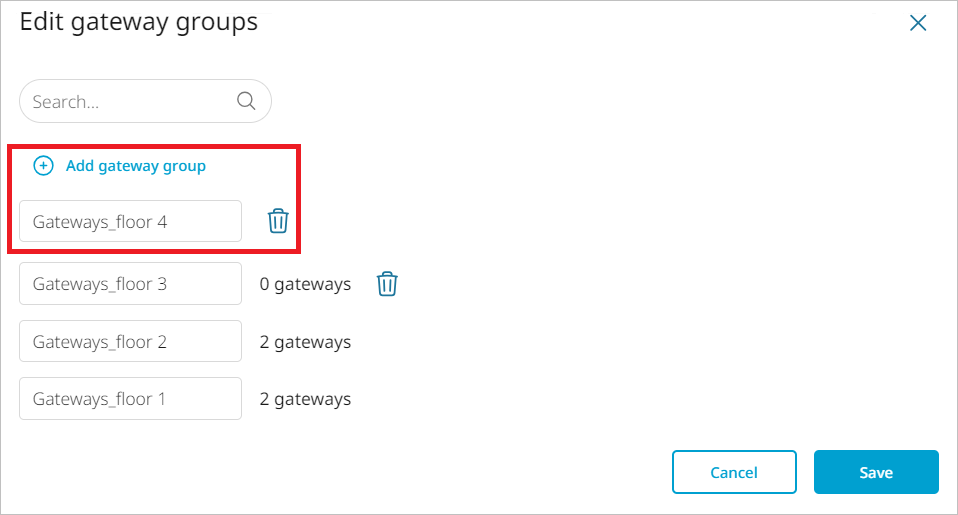This screenshot has width=958, height=515.
Task: Select the Gateways_floor 3 name field
Action: pyautogui.click(x=130, y=284)
